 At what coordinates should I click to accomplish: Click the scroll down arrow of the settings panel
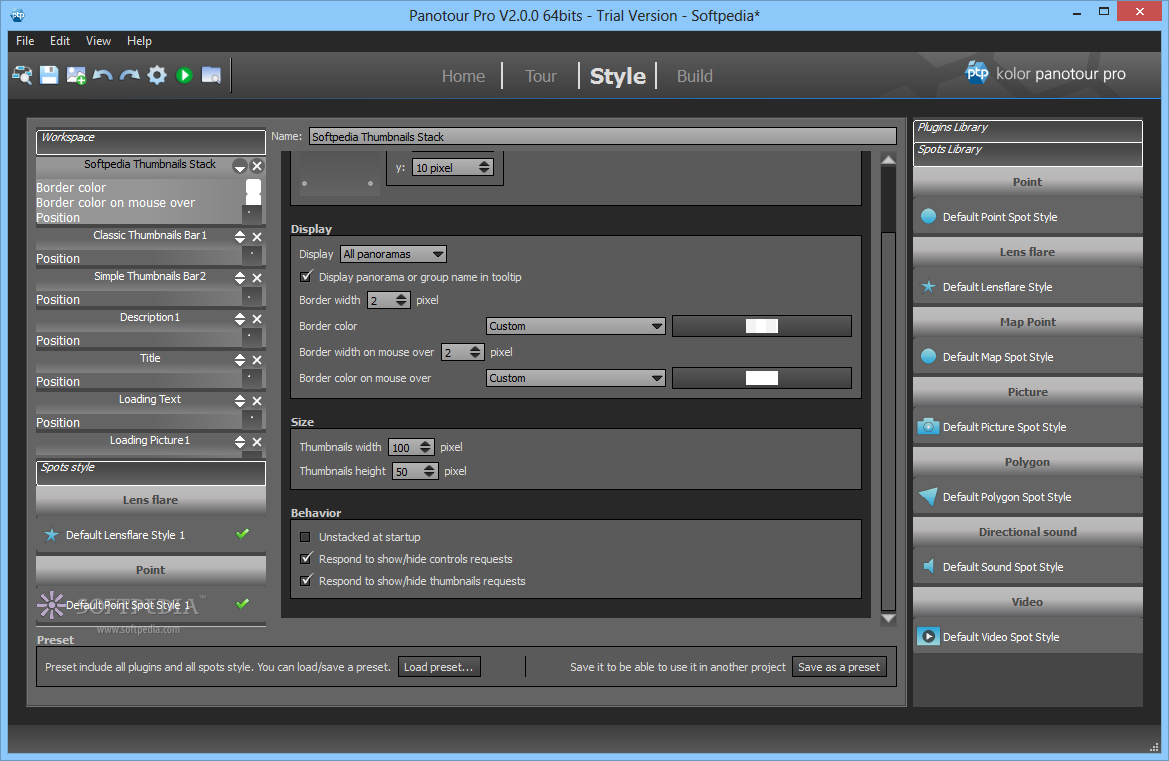coord(889,618)
